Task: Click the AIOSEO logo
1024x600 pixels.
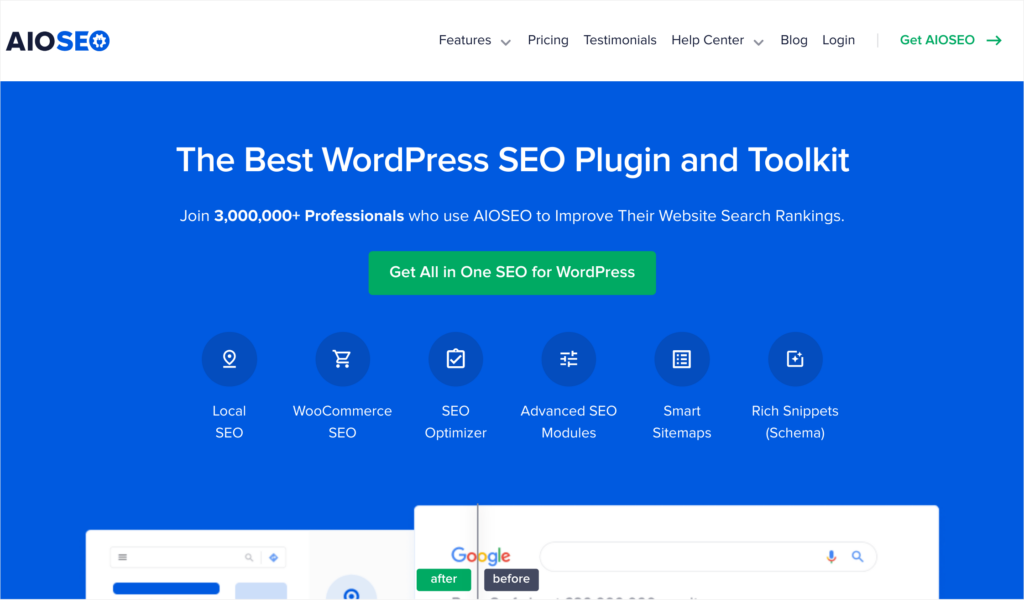Action: pos(57,40)
